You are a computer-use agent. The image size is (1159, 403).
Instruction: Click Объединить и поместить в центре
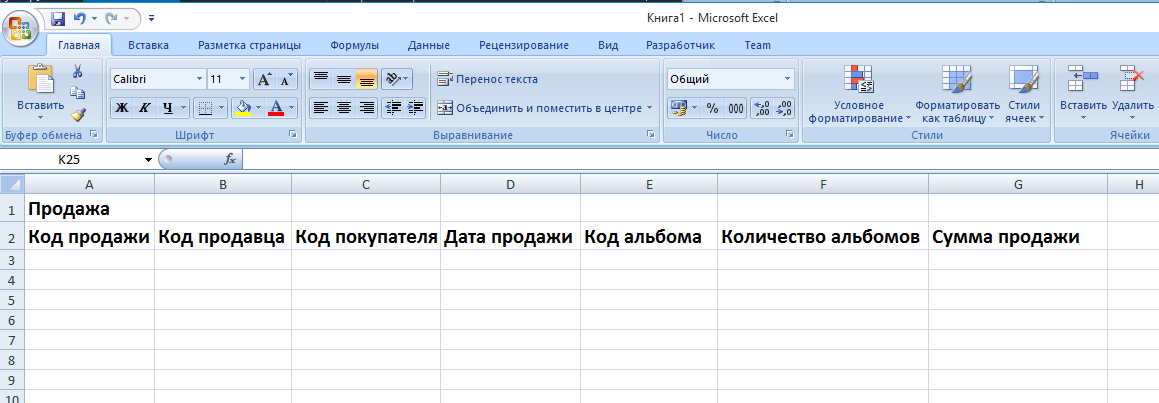click(539, 108)
